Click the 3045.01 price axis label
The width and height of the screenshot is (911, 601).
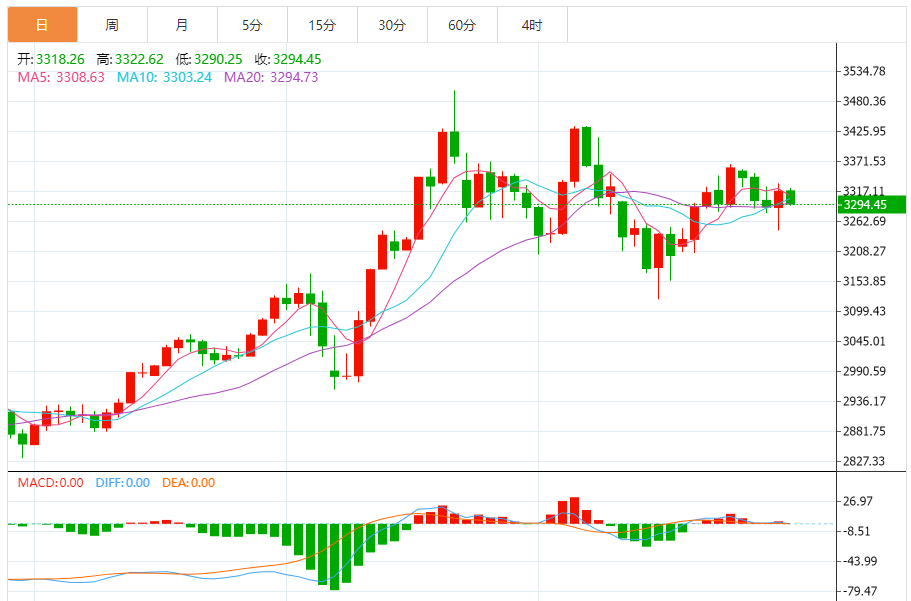pos(864,341)
